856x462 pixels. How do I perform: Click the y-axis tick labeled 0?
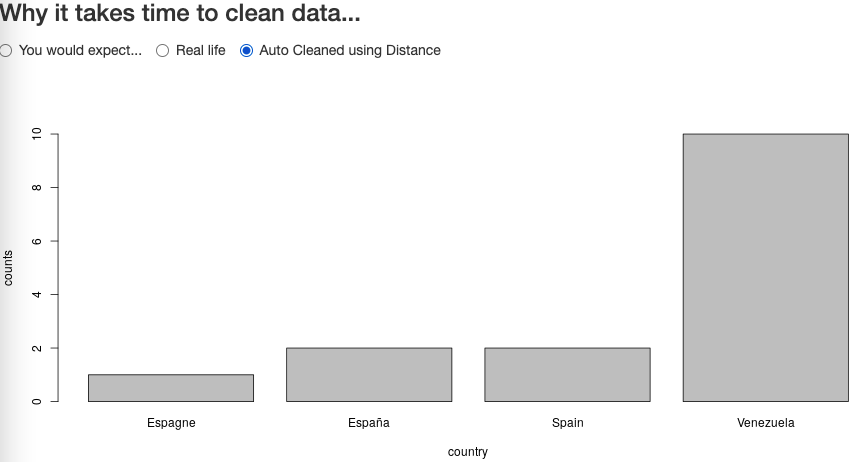pos(37,401)
